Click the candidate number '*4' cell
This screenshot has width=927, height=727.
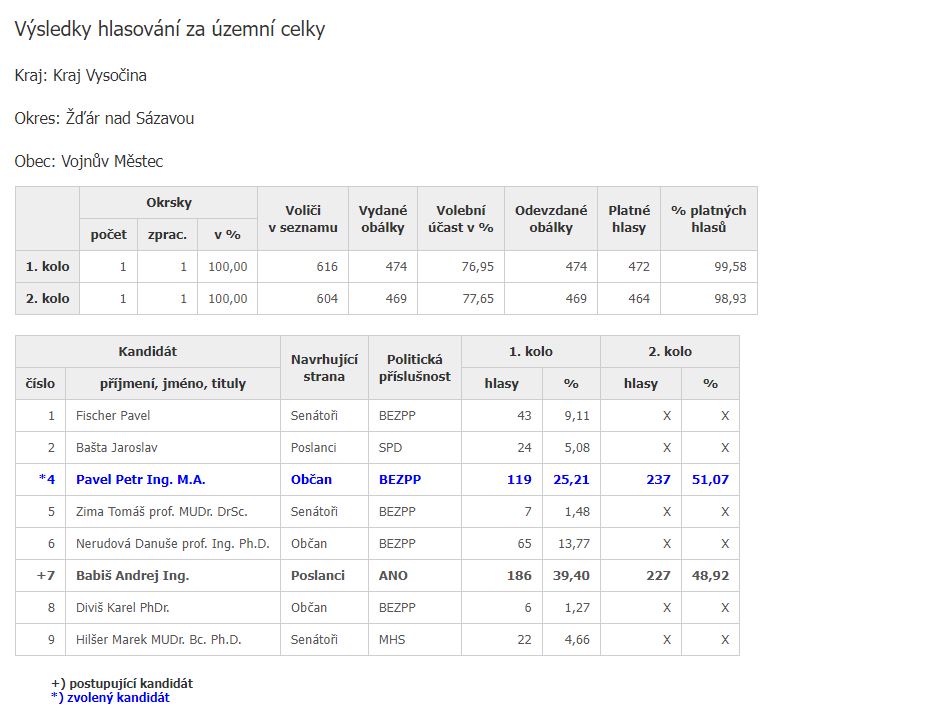coord(41,479)
